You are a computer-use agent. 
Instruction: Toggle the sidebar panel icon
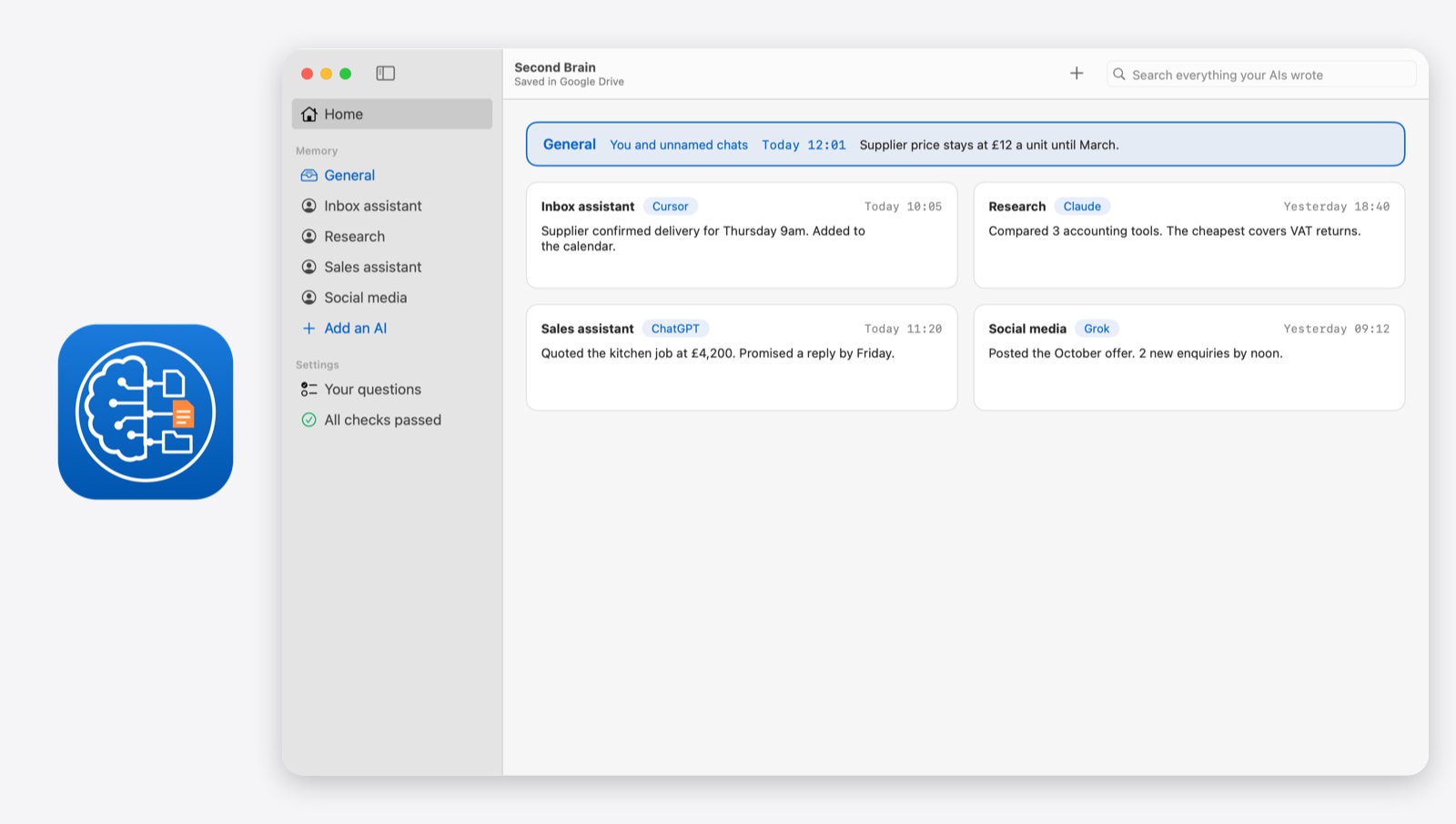(x=386, y=73)
